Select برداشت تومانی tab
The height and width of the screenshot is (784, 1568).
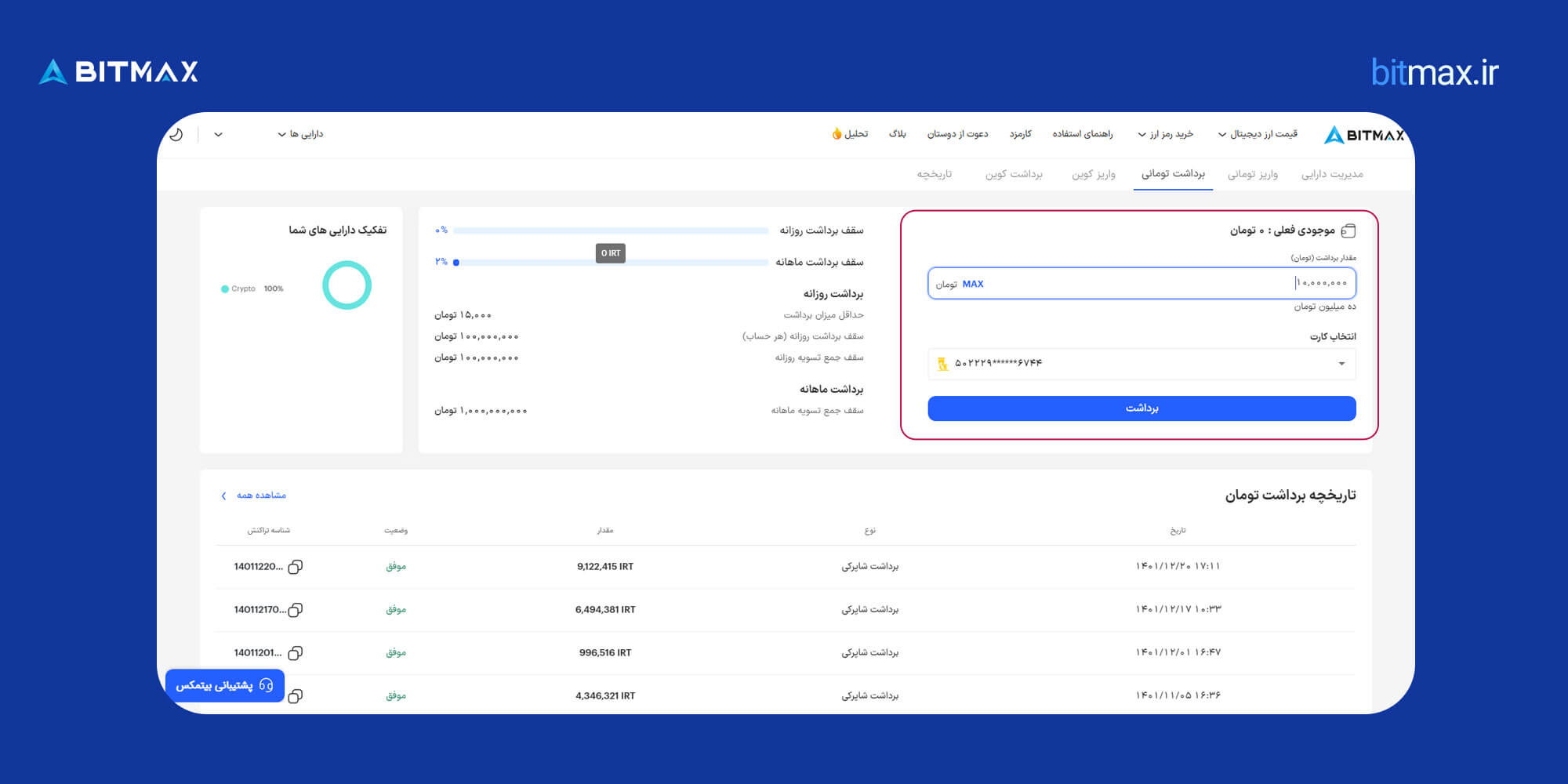[1173, 173]
